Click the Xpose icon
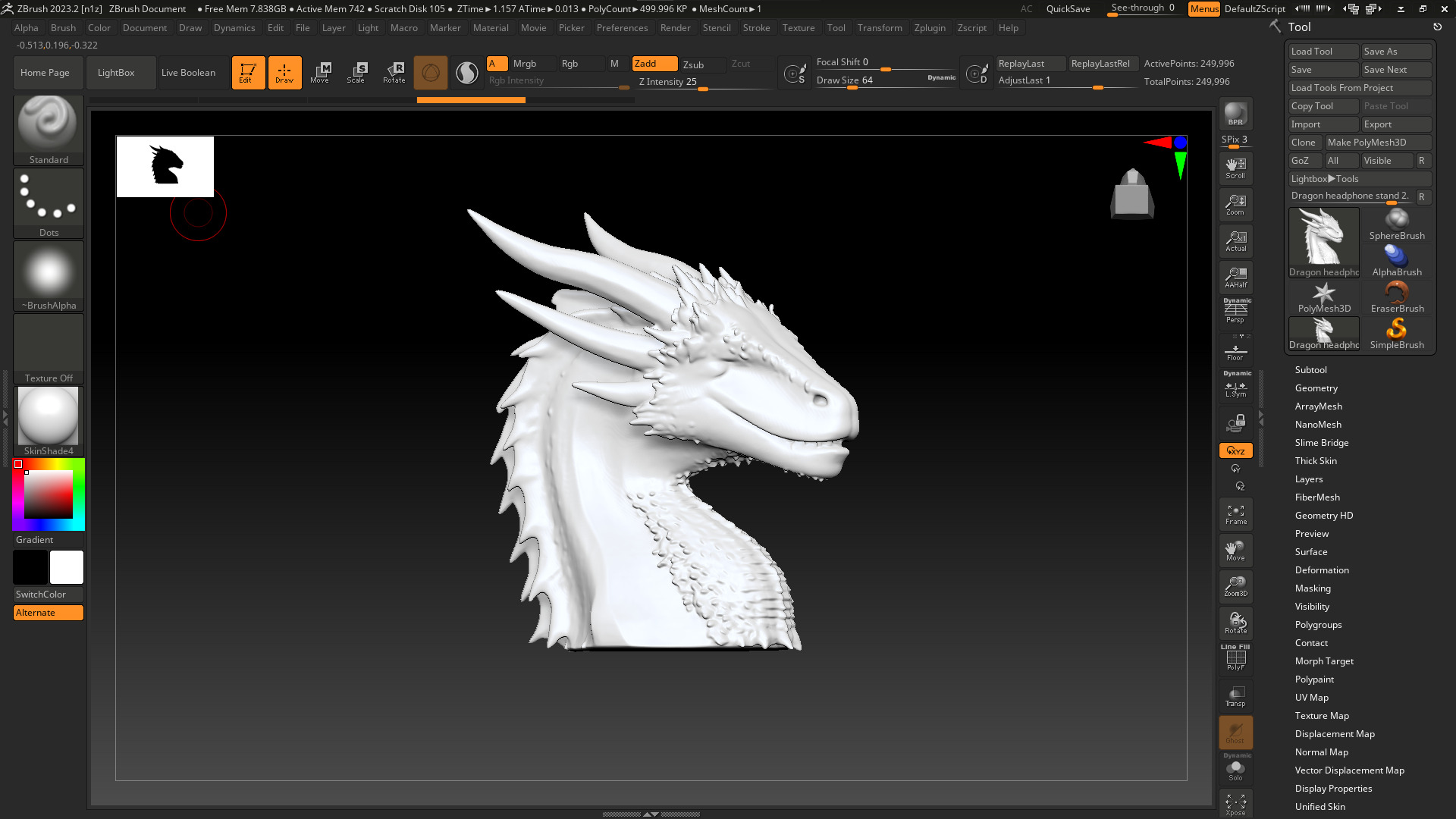The height and width of the screenshot is (819, 1456). click(1235, 805)
